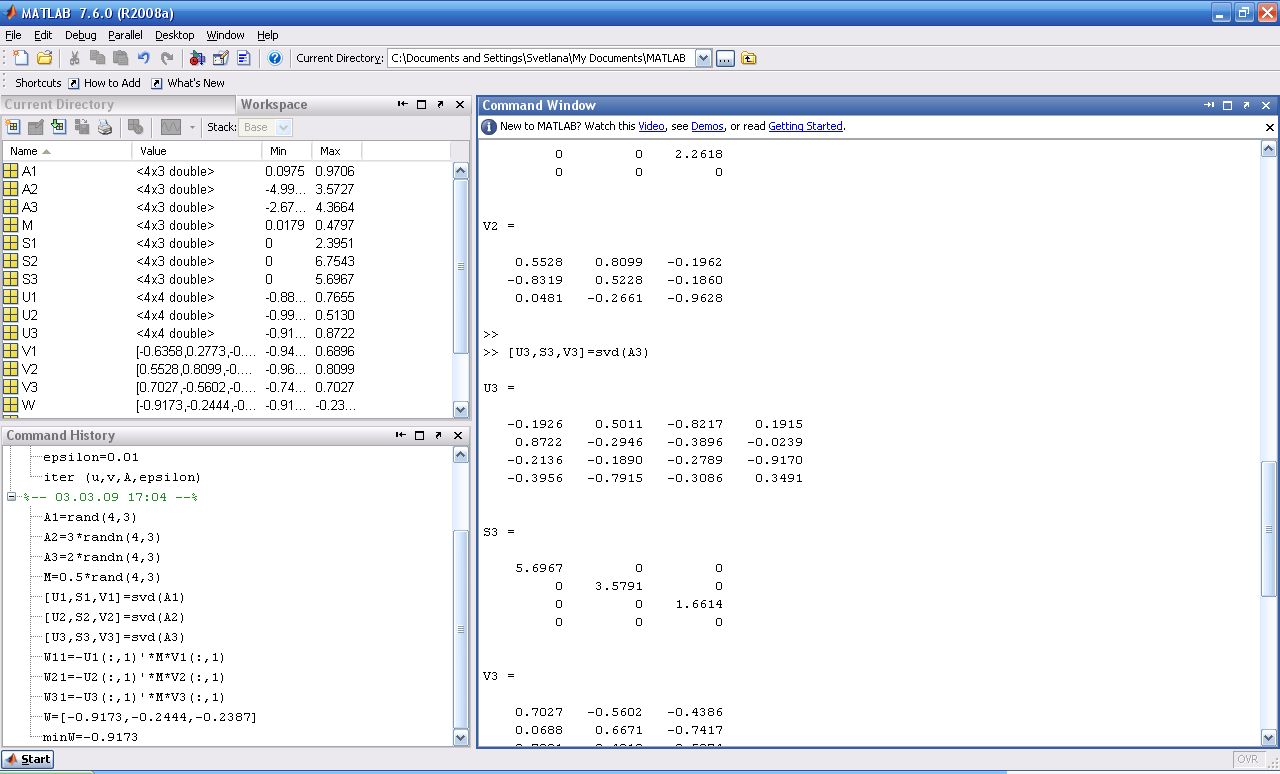Viewport: 1280px width, 774px height.
Task: Import data into the Workspace
Action: (x=59, y=127)
